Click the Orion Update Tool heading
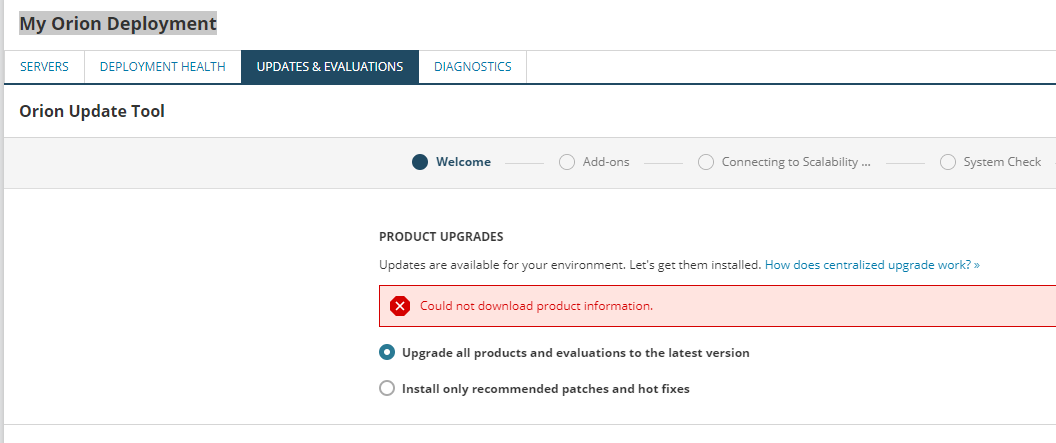This screenshot has width=1056, height=443. (92, 111)
